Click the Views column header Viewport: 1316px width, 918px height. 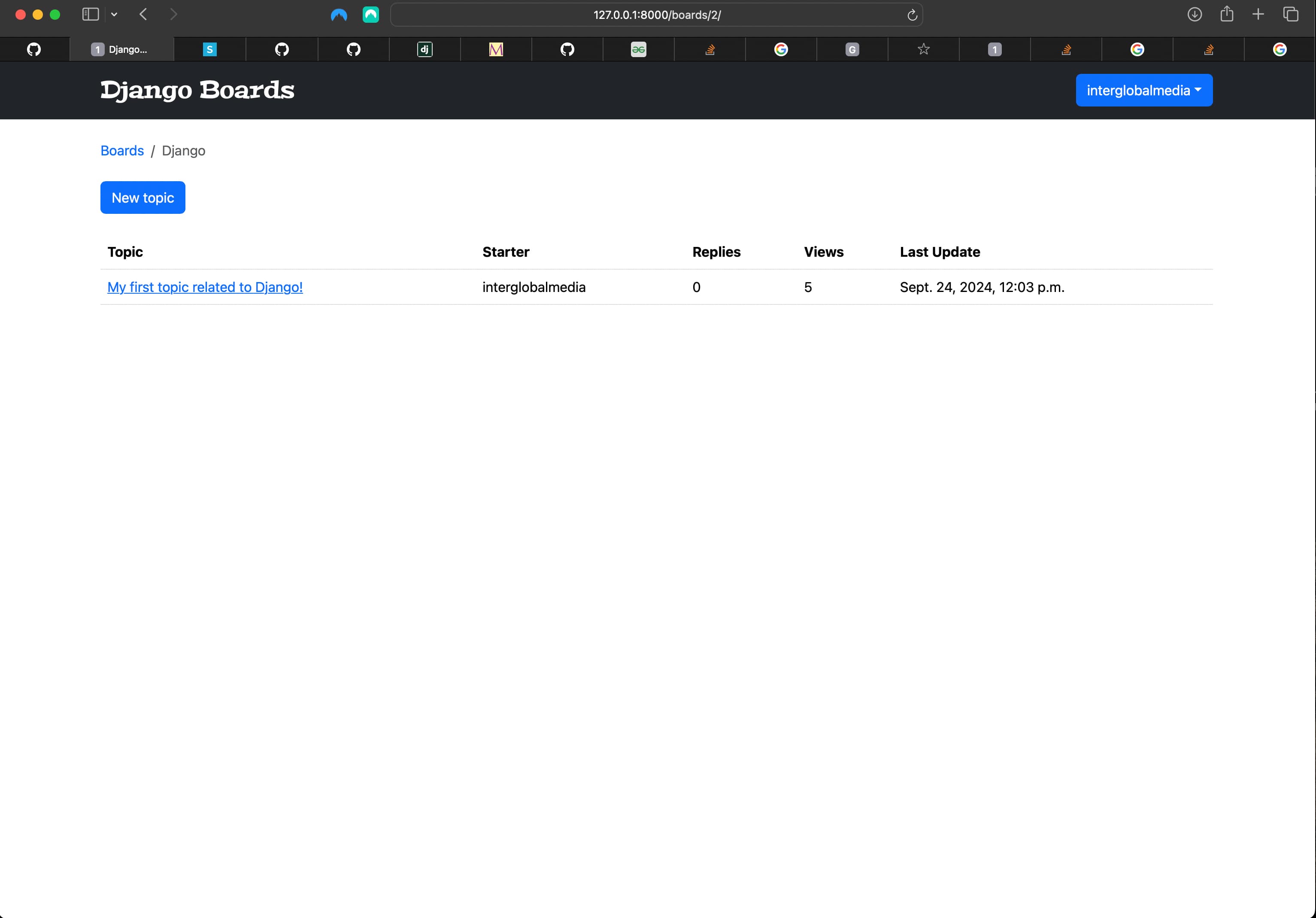point(824,252)
